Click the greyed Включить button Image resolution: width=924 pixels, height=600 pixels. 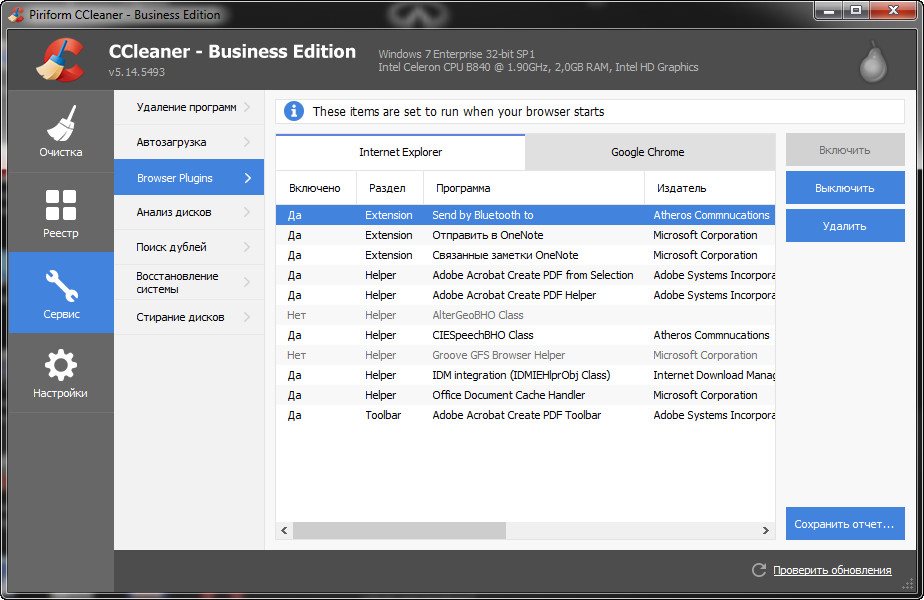845,150
